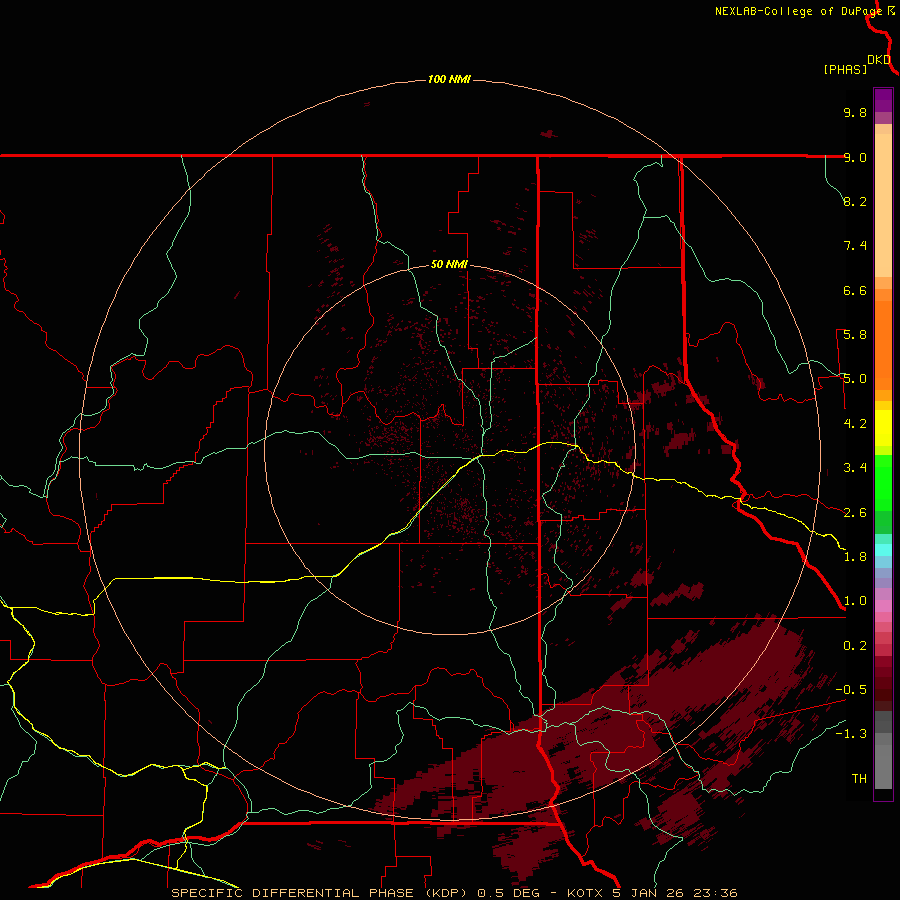Click the 5.0 color scale value
Screen dimensions: 900x900
click(x=855, y=379)
